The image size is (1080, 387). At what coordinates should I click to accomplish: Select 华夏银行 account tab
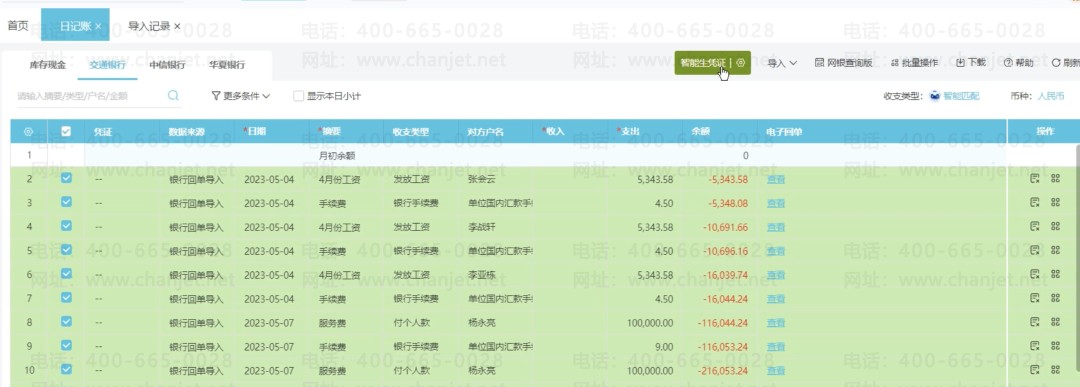(x=227, y=65)
